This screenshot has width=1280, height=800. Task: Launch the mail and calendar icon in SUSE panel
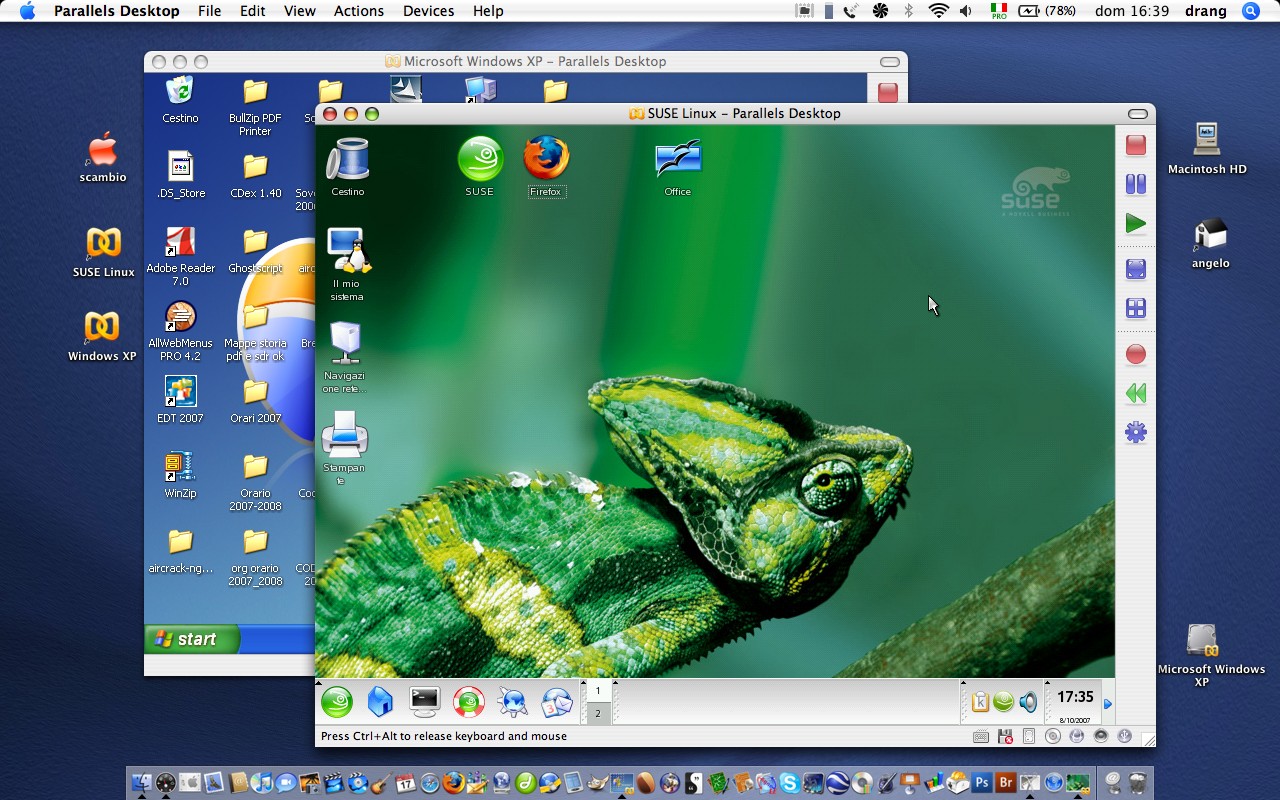[557, 702]
